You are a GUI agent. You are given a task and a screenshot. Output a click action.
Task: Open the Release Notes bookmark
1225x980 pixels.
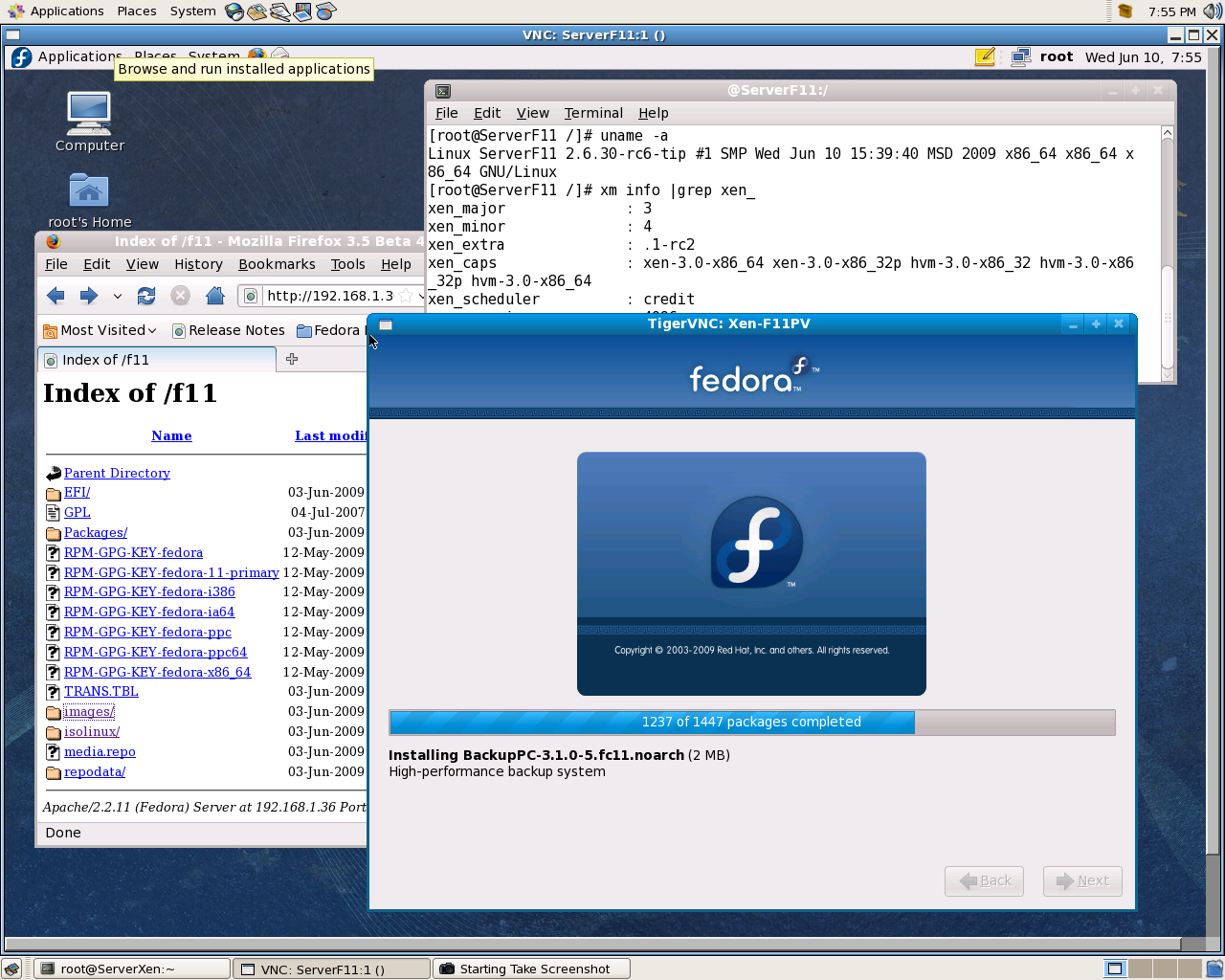click(228, 330)
